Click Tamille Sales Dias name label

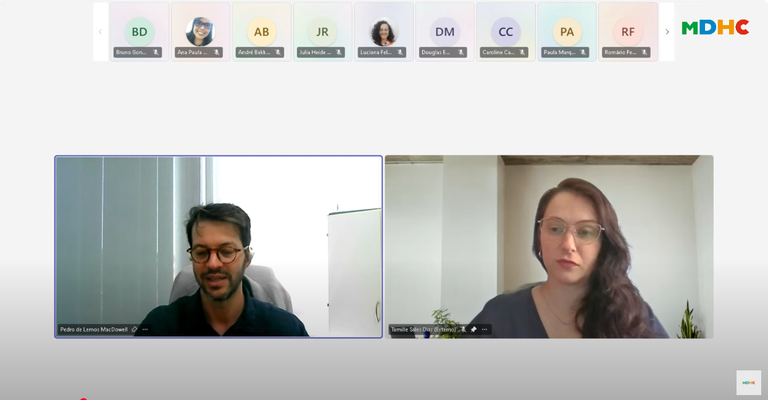click(424, 329)
